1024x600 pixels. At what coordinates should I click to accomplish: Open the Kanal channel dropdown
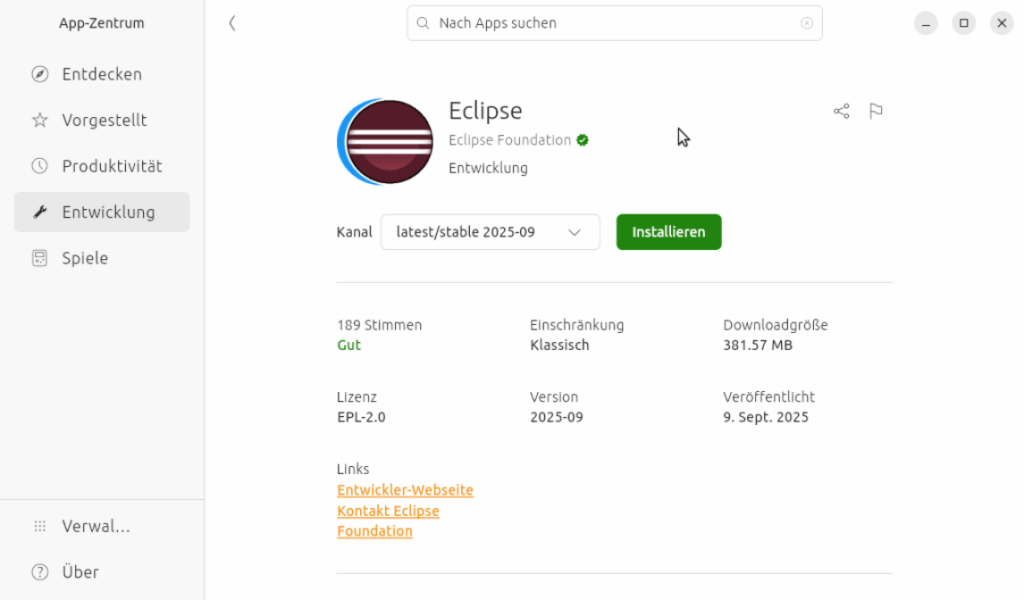point(490,232)
